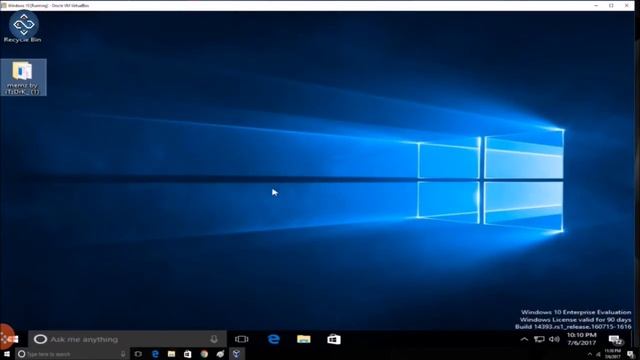The height and width of the screenshot is (360, 640).
Task: Open Task View on the VM's taskbar
Action: tap(242, 339)
